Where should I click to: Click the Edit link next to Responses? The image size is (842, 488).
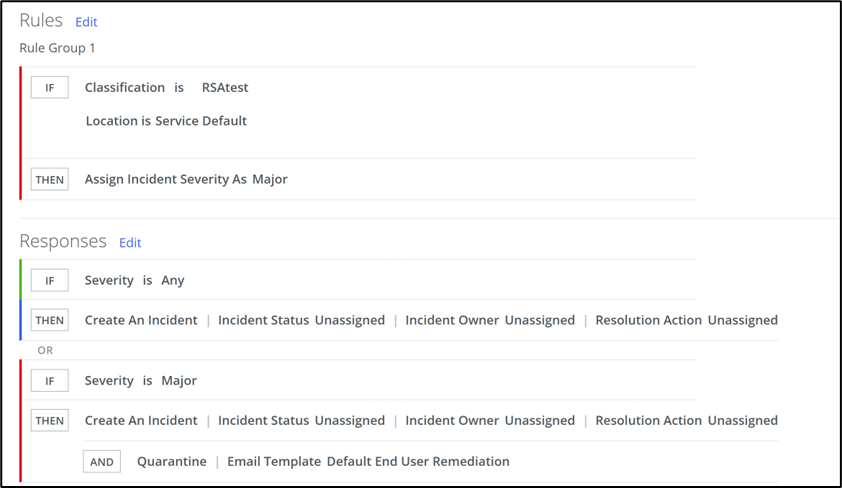pos(130,243)
